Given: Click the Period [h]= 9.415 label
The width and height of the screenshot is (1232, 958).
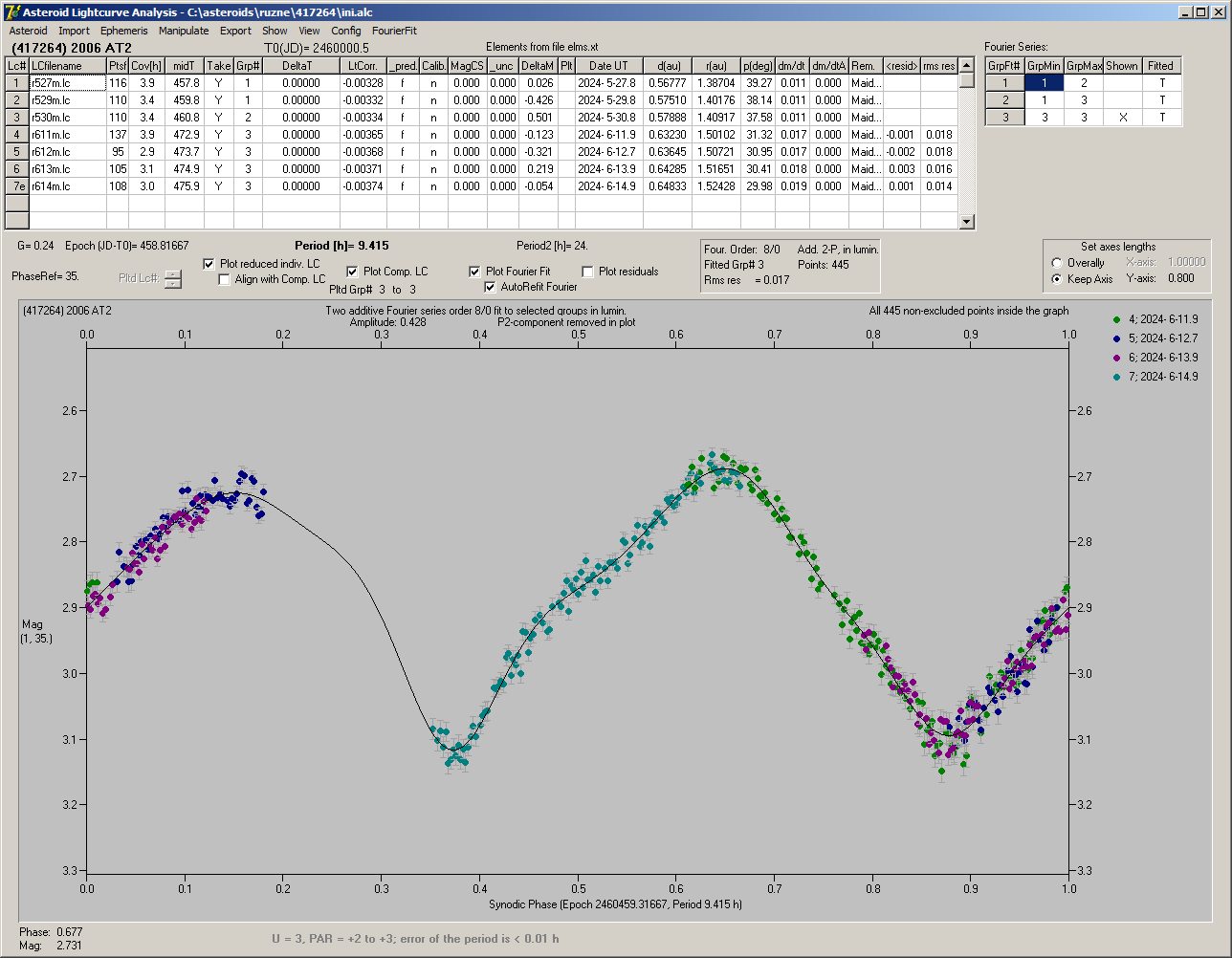Looking at the screenshot, I should coord(341,246).
